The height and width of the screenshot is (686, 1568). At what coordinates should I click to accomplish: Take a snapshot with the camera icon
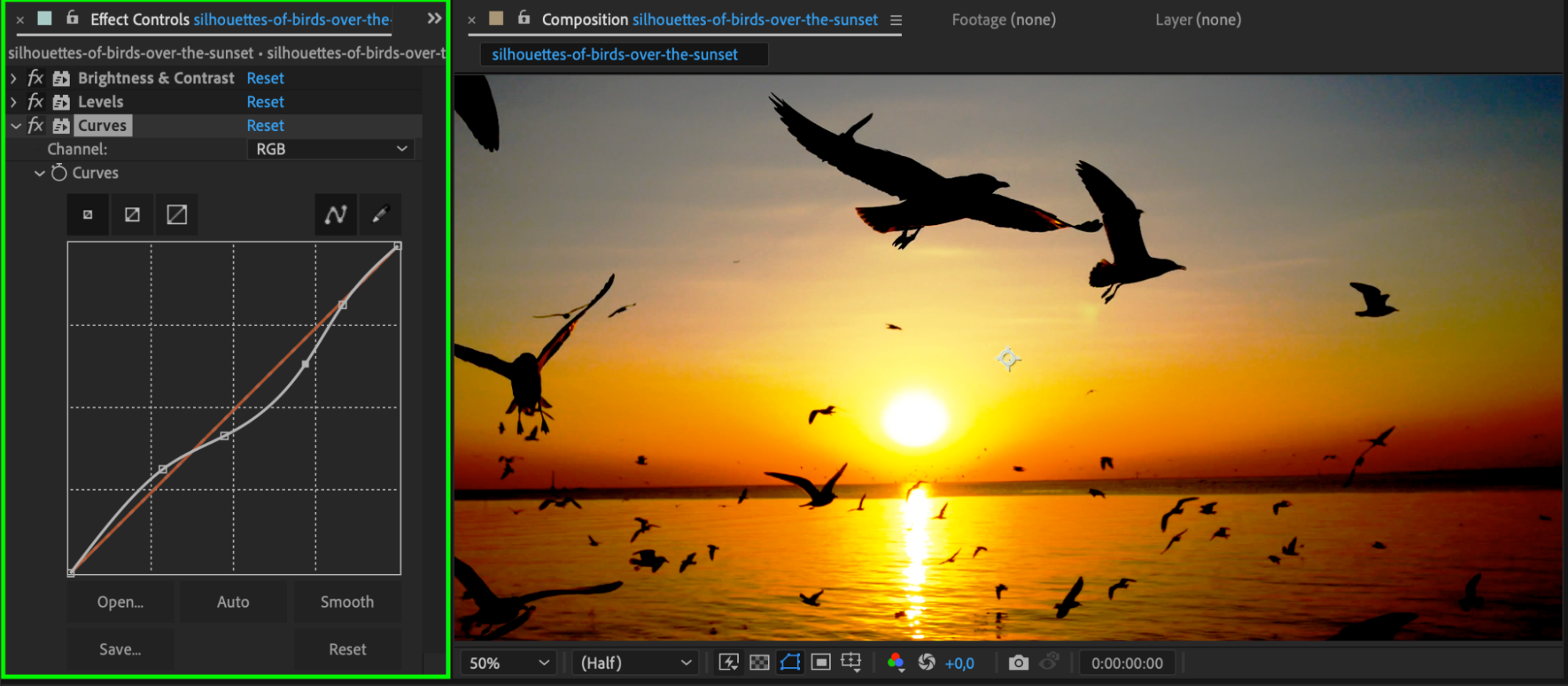pos(1018,662)
